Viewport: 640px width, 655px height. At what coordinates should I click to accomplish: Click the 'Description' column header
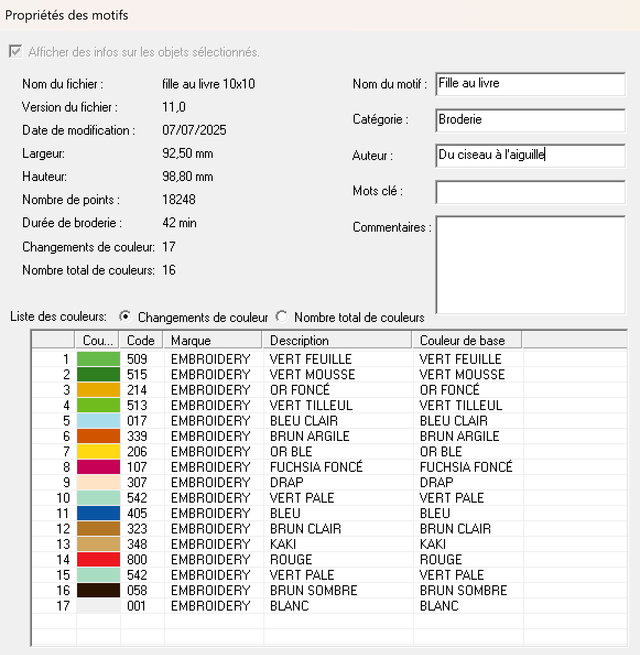337,340
